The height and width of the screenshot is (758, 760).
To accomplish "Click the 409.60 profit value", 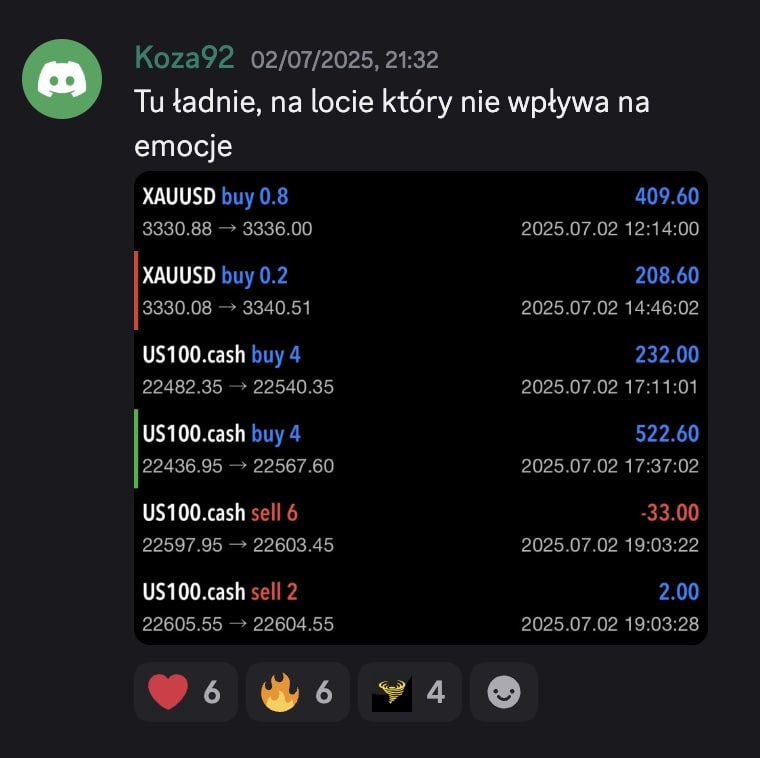I will (x=667, y=196).
